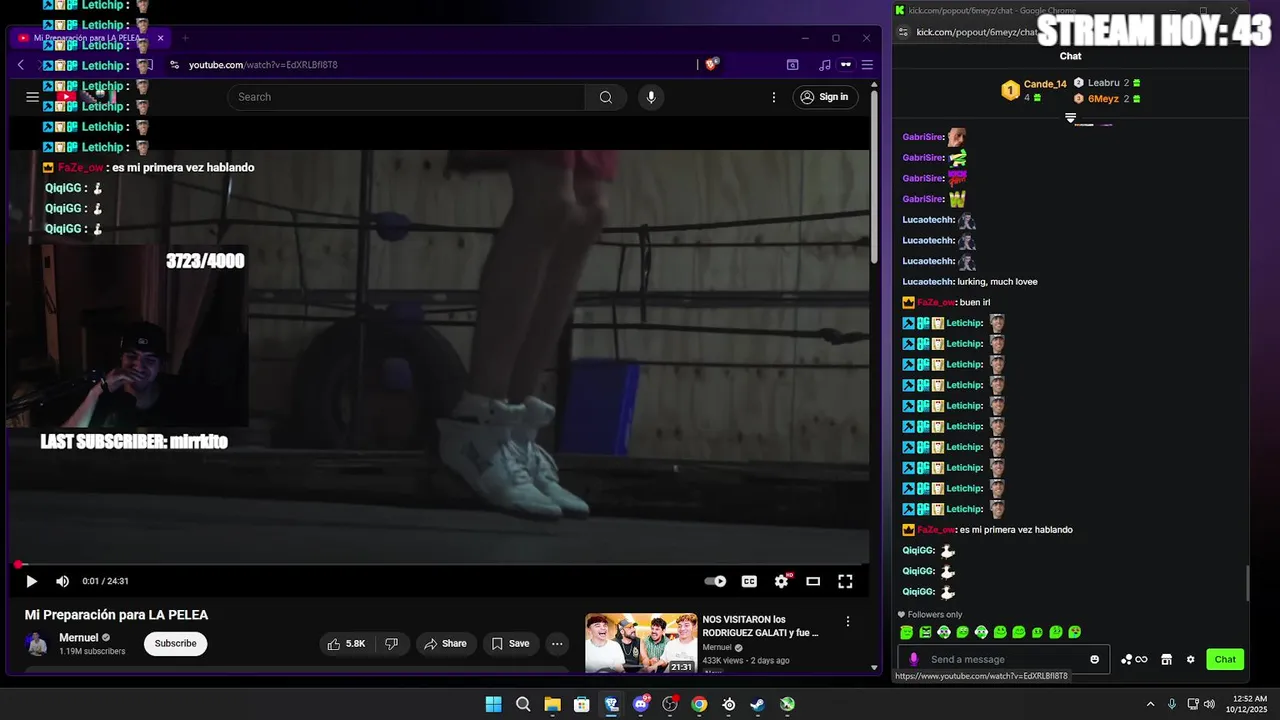1280x720 pixels.
Task: Select last green crying emote in quick row
Action: 1075,632
